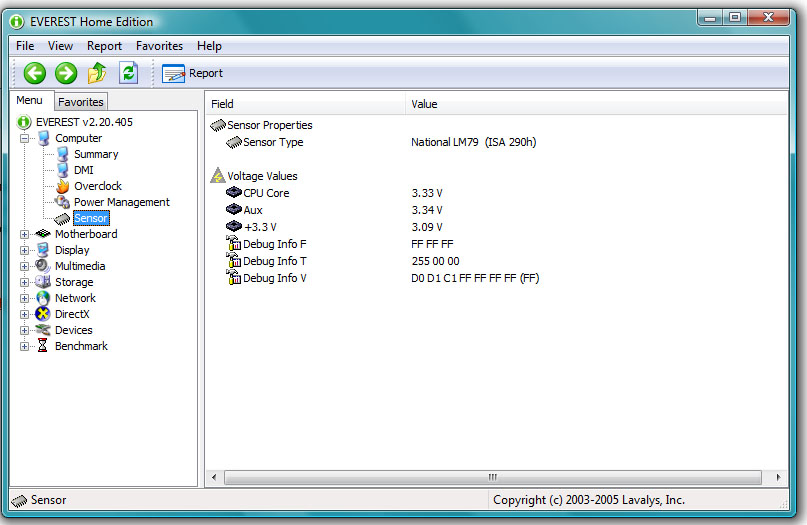This screenshot has height=525, width=807.
Task: Click the DMI item icon
Action: pyautogui.click(x=63, y=170)
